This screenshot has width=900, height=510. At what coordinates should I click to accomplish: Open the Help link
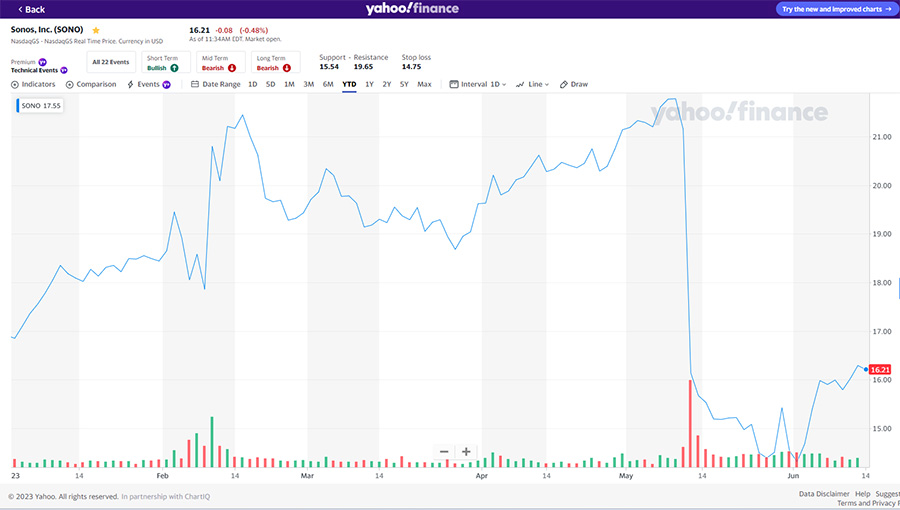(863, 494)
